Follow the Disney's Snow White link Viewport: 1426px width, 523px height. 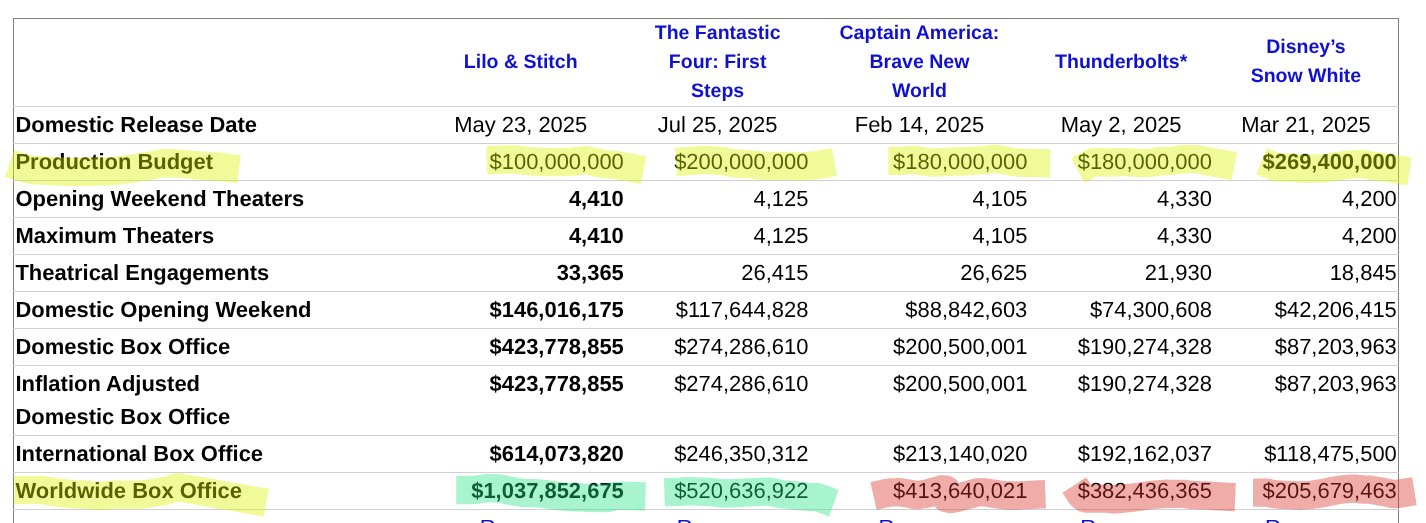1305,61
